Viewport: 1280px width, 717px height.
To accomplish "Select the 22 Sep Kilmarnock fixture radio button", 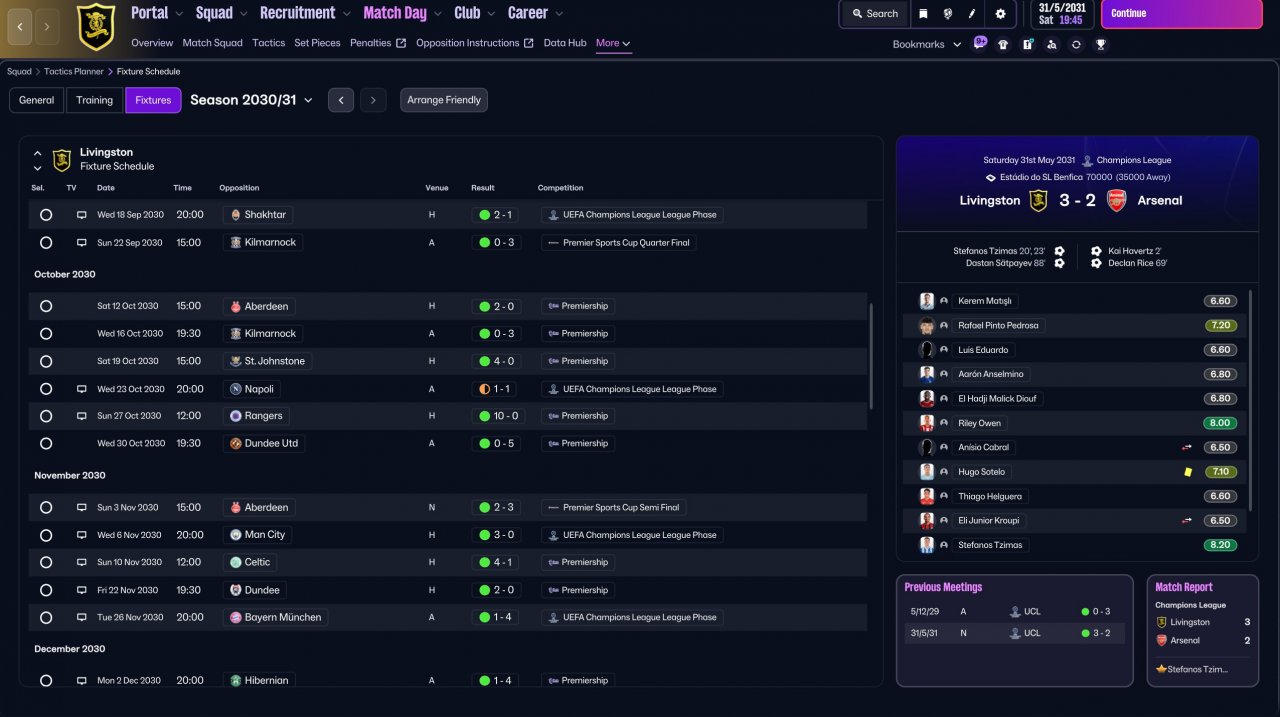I will tap(46, 242).
